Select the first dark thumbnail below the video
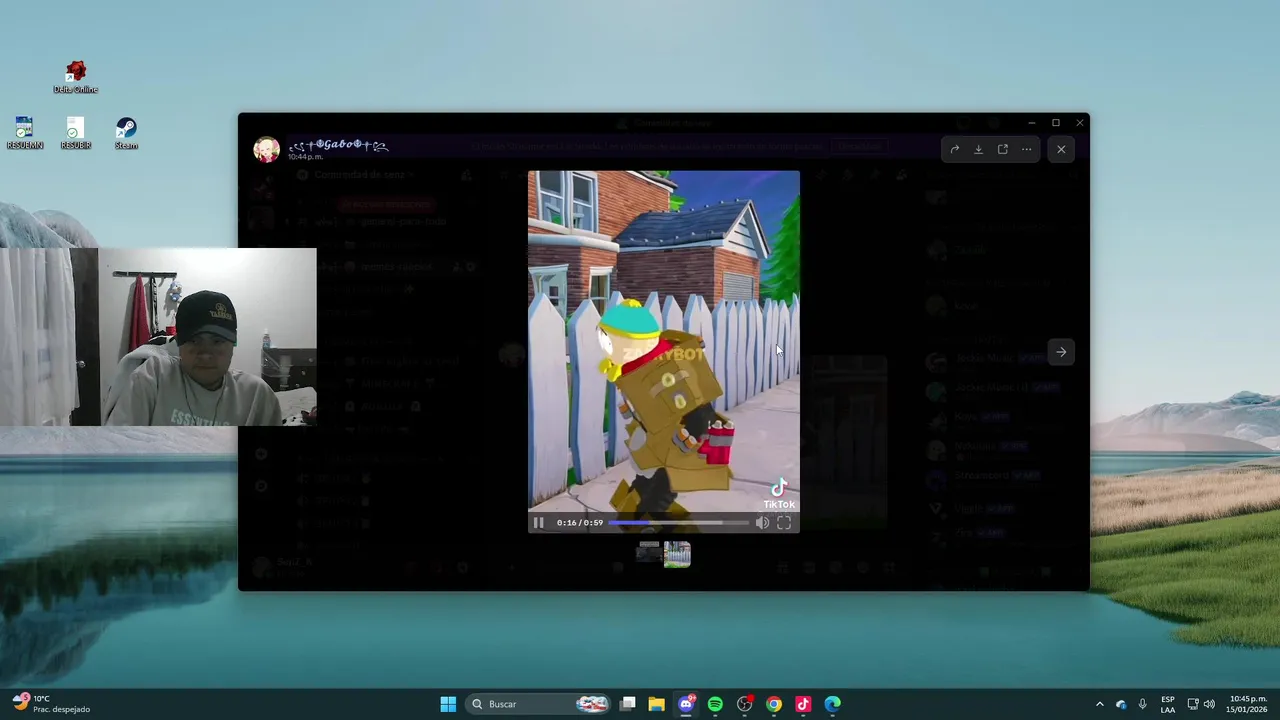The image size is (1280, 720). 649,553
